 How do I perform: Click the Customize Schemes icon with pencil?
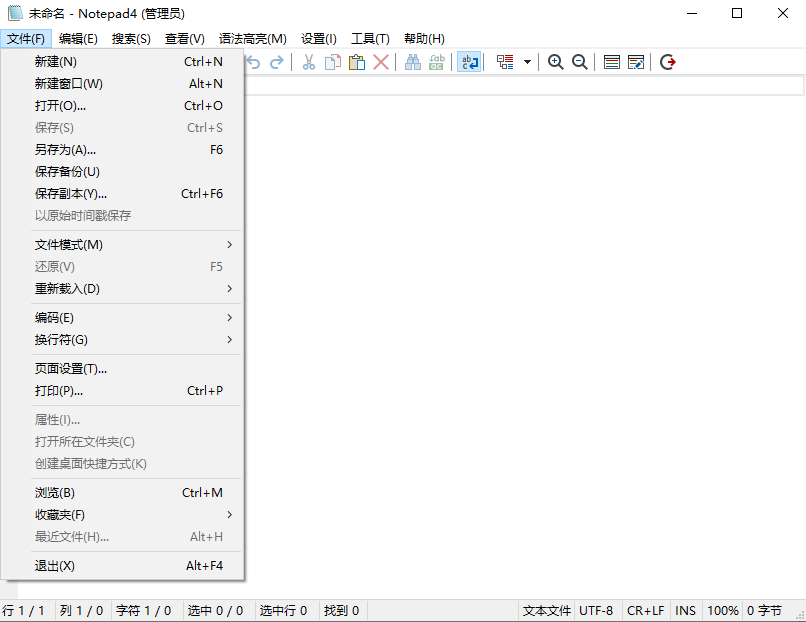tap(636, 62)
